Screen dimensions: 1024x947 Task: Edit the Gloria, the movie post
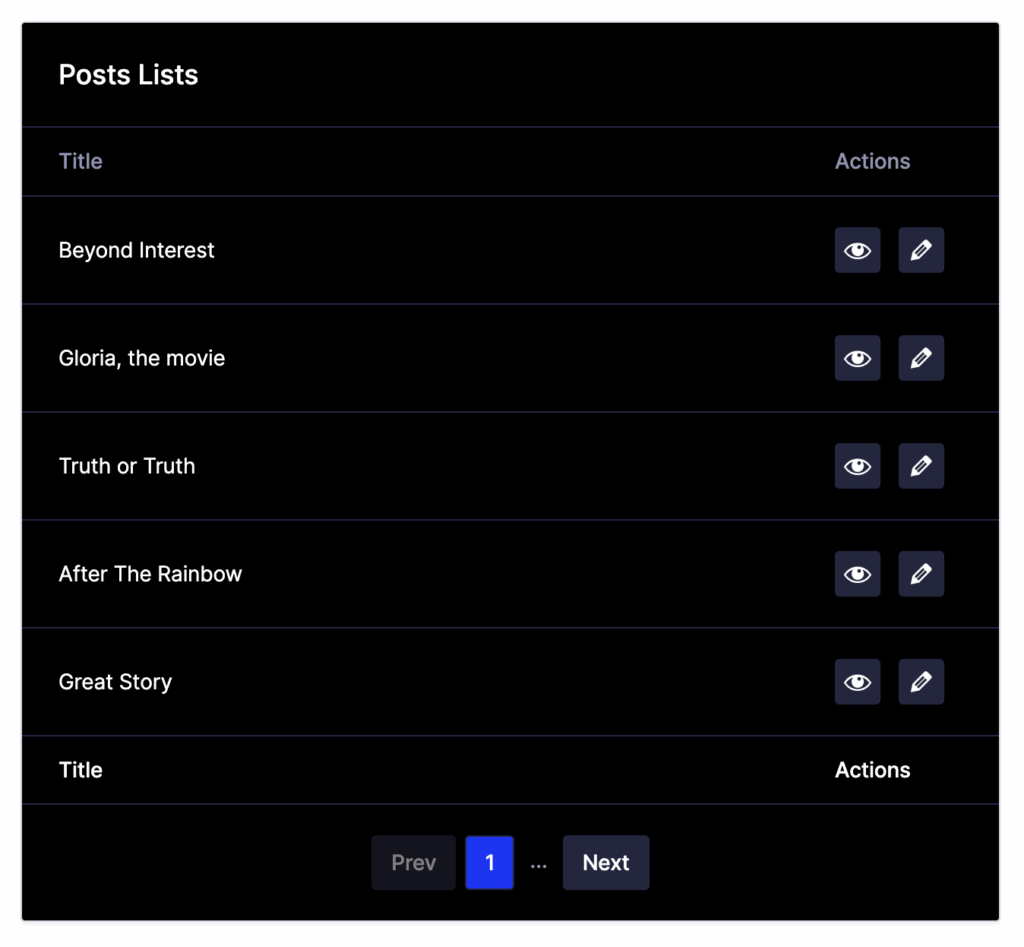[x=921, y=358]
